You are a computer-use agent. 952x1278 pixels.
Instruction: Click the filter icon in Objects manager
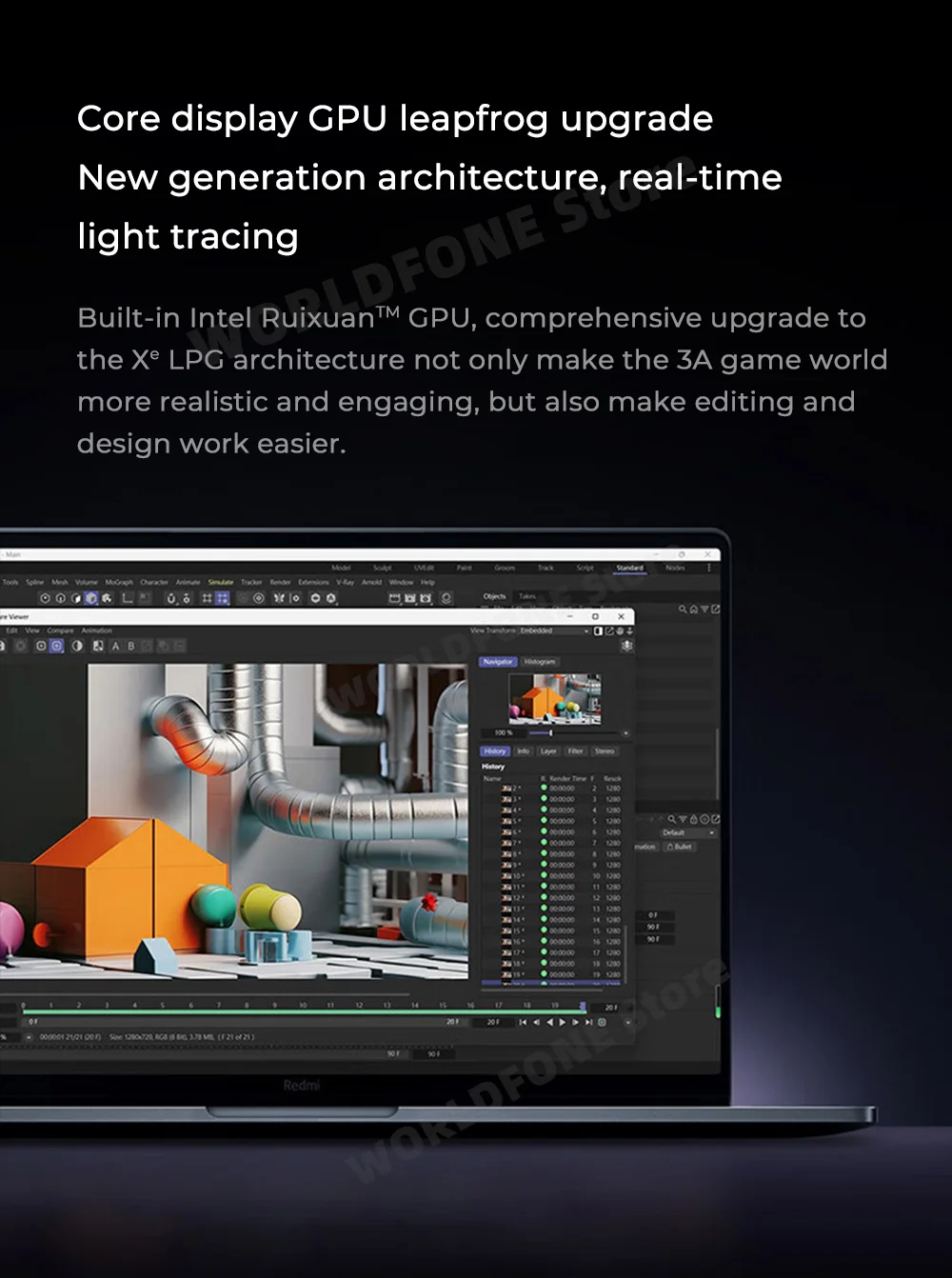(x=704, y=609)
